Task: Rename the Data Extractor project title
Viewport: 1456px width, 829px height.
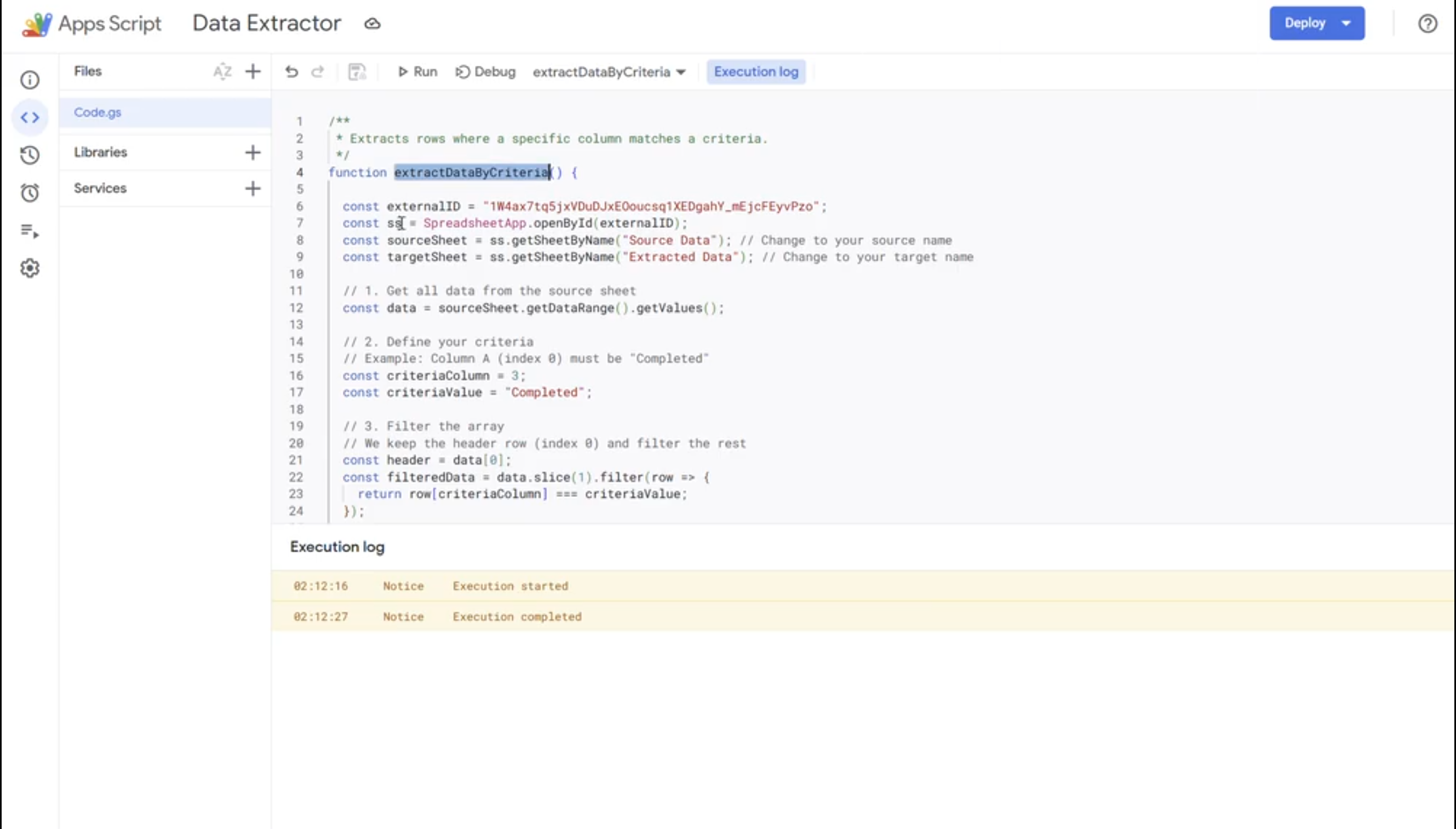Action: click(x=266, y=23)
